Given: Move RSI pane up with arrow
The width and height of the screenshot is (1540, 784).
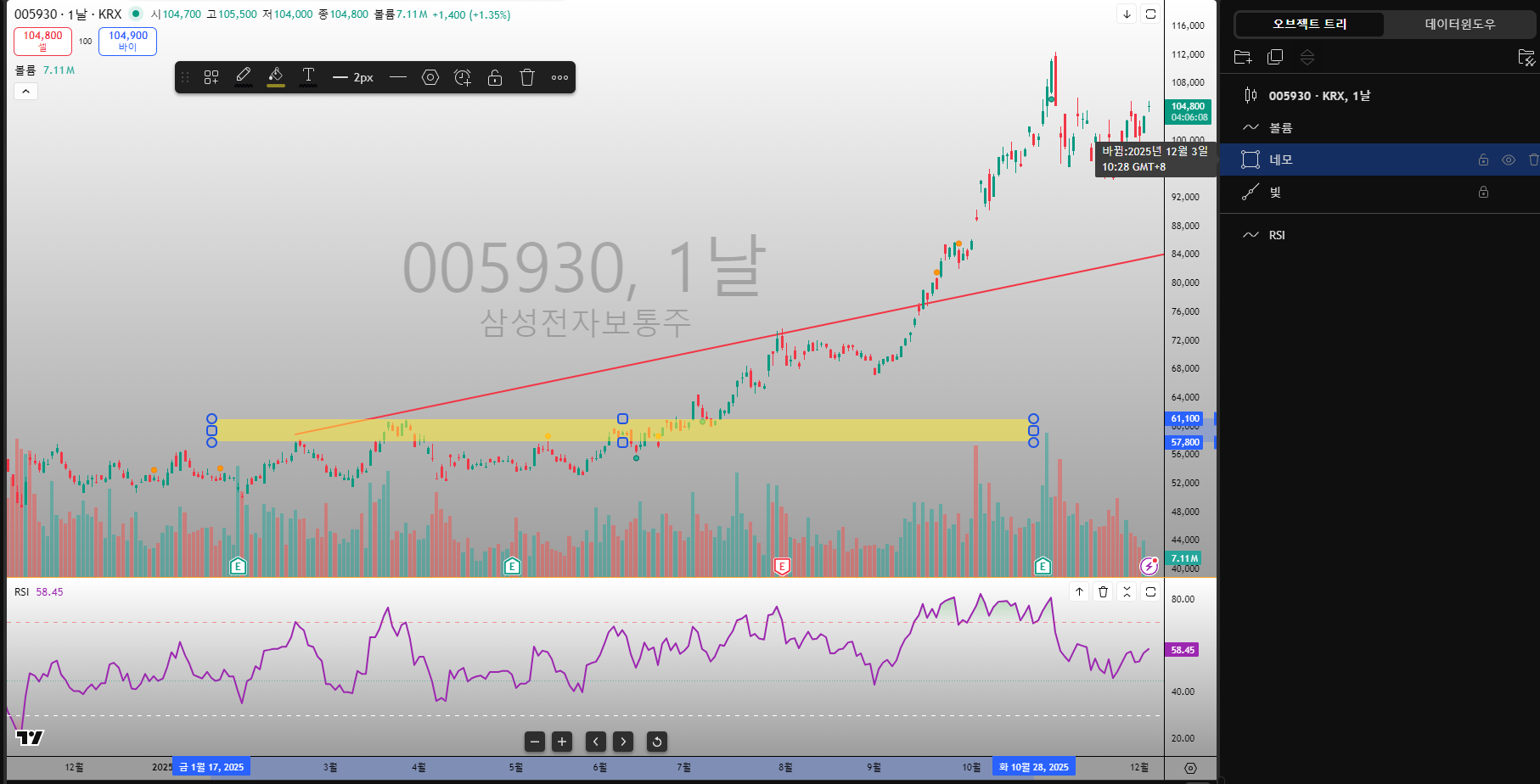Looking at the screenshot, I should coord(1079,591).
